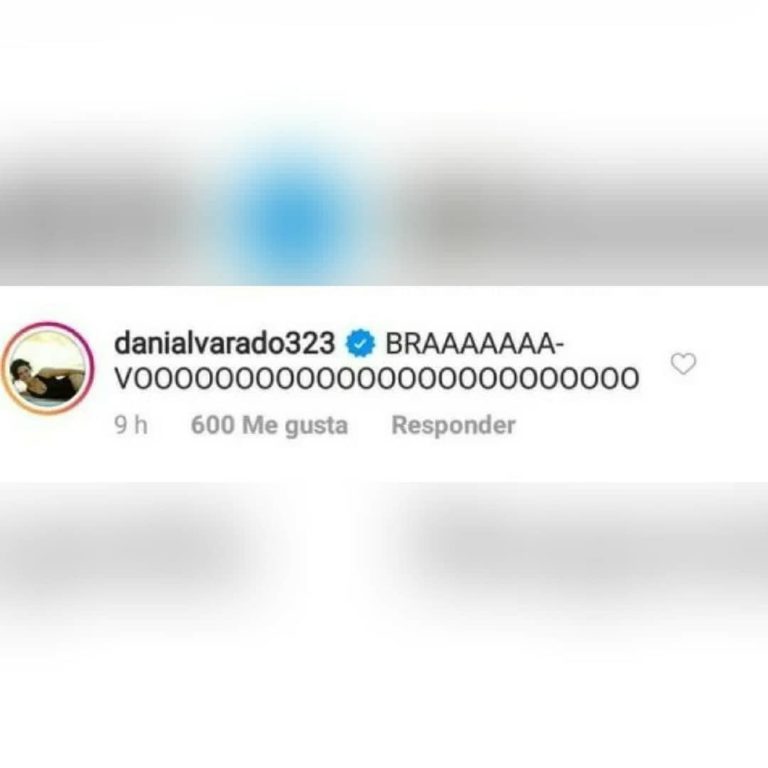768x768 pixels.
Task: Click the person in black inside avatar
Action: [x=49, y=380]
